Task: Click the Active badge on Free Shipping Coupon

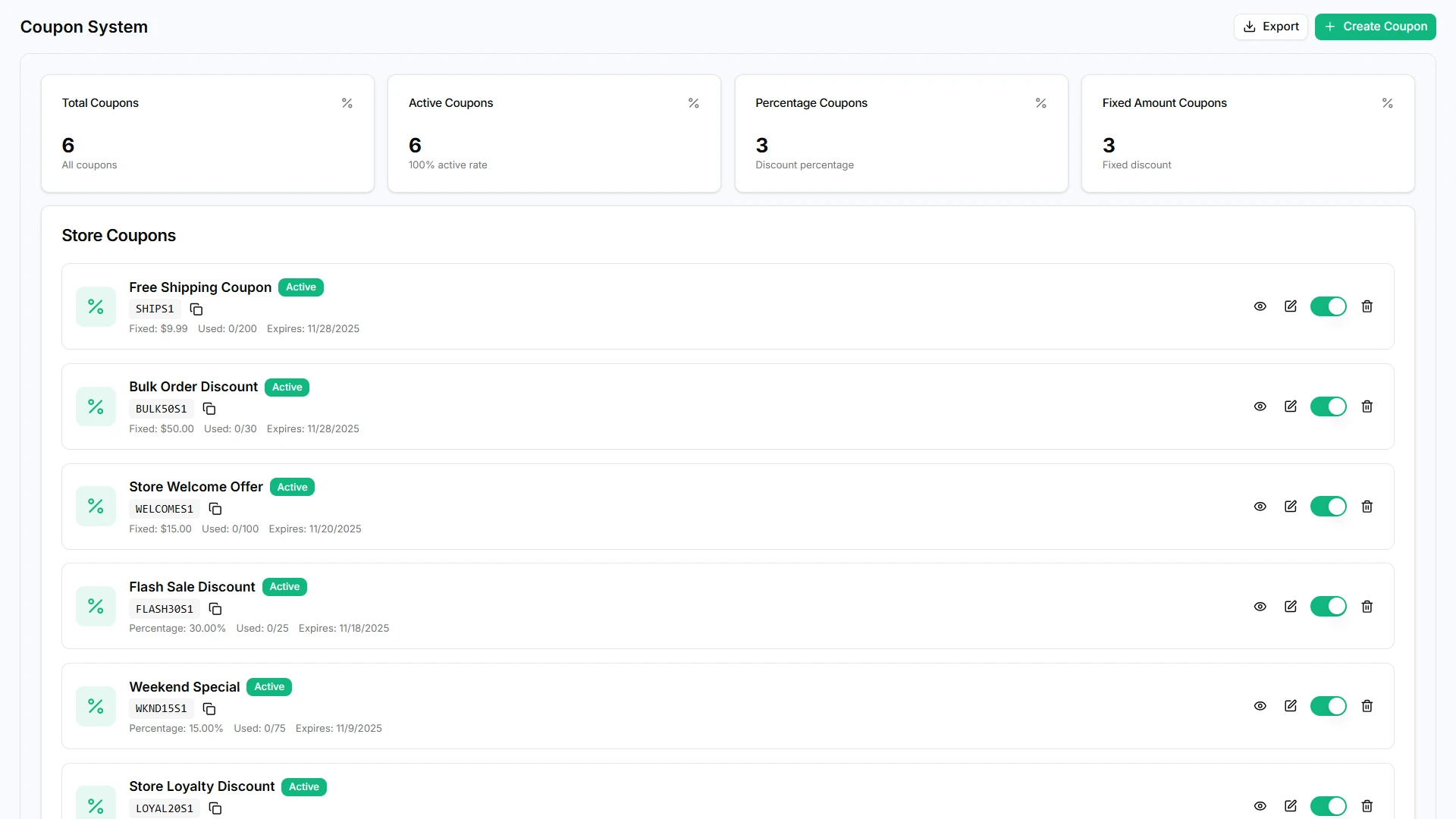Action: [x=301, y=287]
